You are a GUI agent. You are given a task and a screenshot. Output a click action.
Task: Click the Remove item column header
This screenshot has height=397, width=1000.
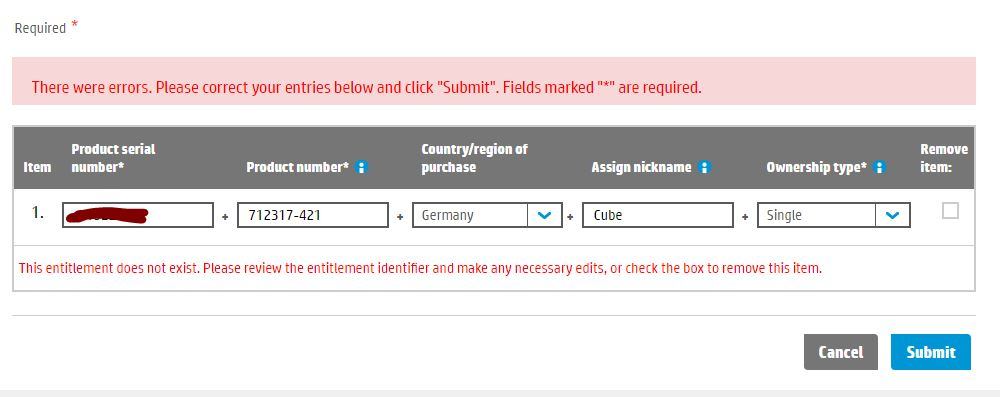(944, 158)
